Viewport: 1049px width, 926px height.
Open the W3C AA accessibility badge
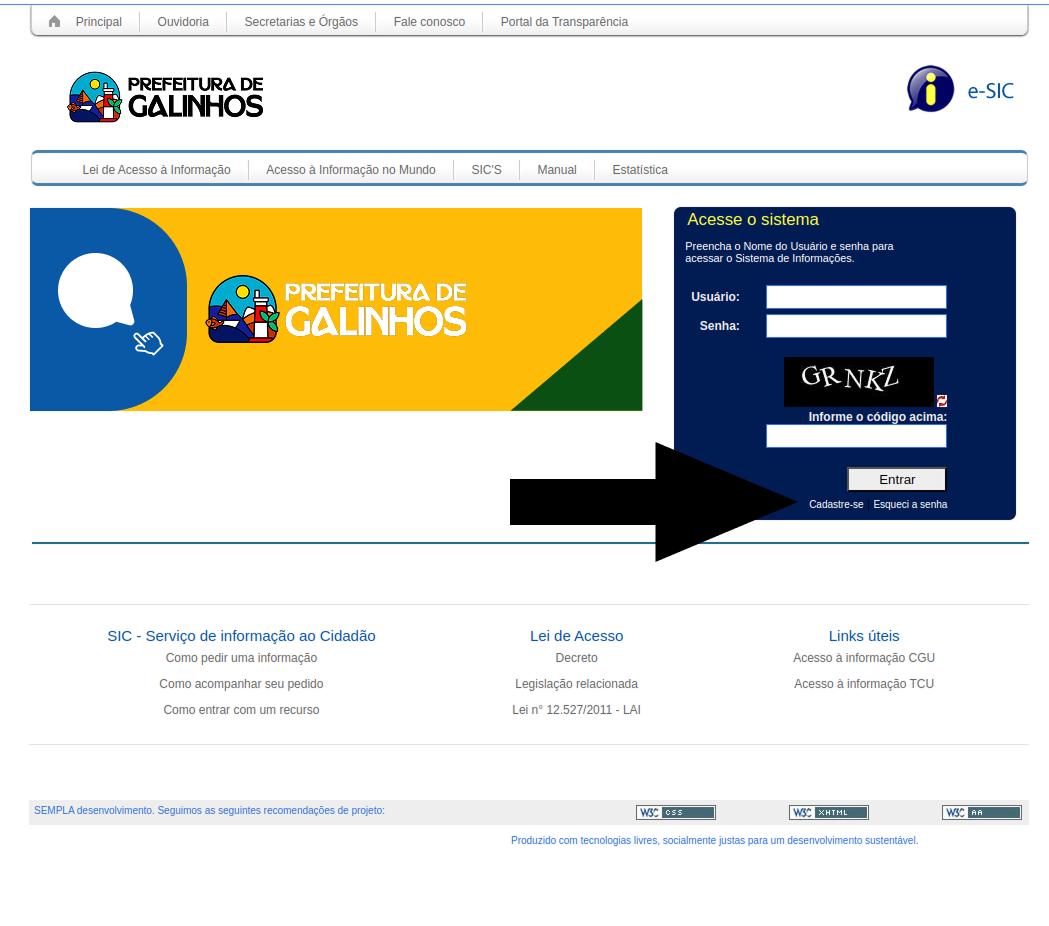(x=981, y=812)
